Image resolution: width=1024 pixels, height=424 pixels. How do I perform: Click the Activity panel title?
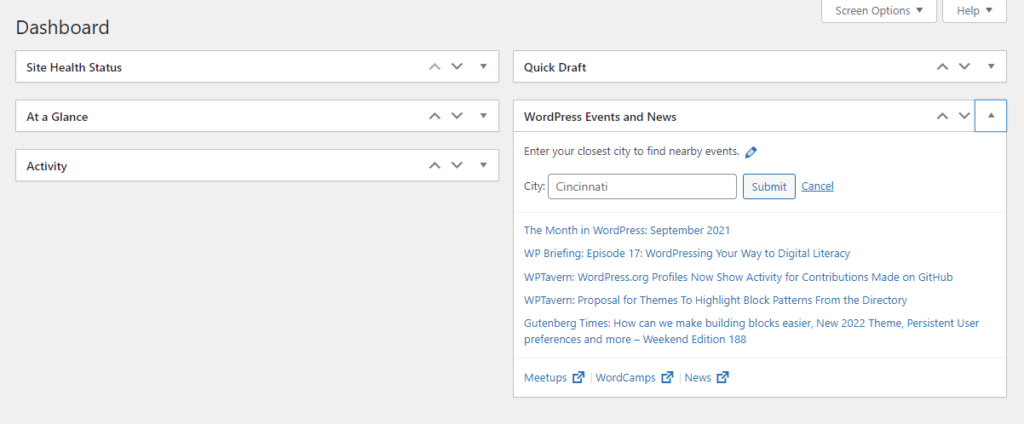click(46, 167)
